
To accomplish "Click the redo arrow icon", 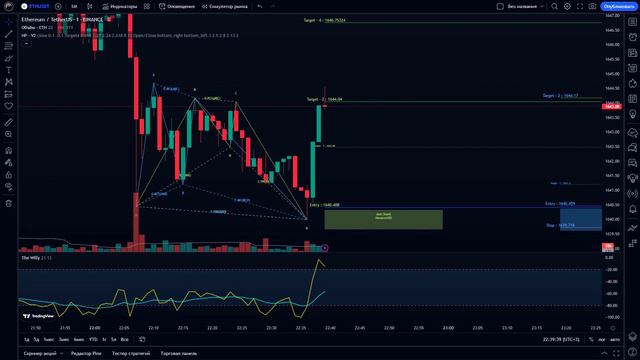I will click(x=273, y=6).
